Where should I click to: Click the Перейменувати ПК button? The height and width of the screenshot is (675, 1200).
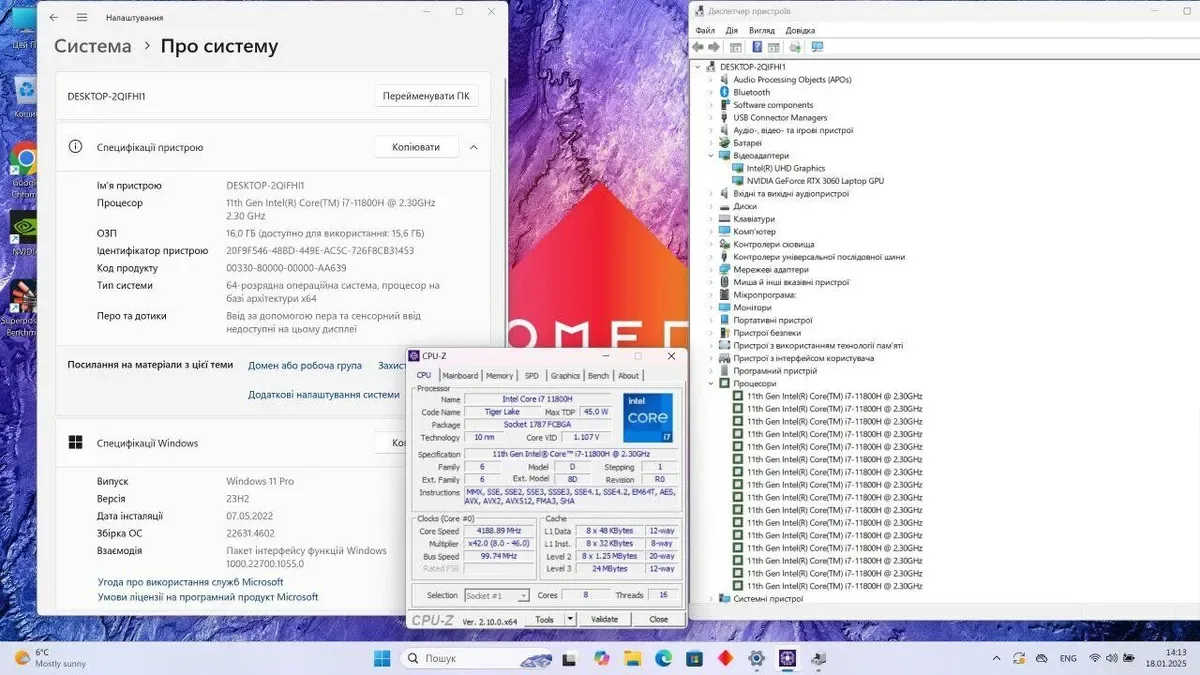[x=426, y=96]
